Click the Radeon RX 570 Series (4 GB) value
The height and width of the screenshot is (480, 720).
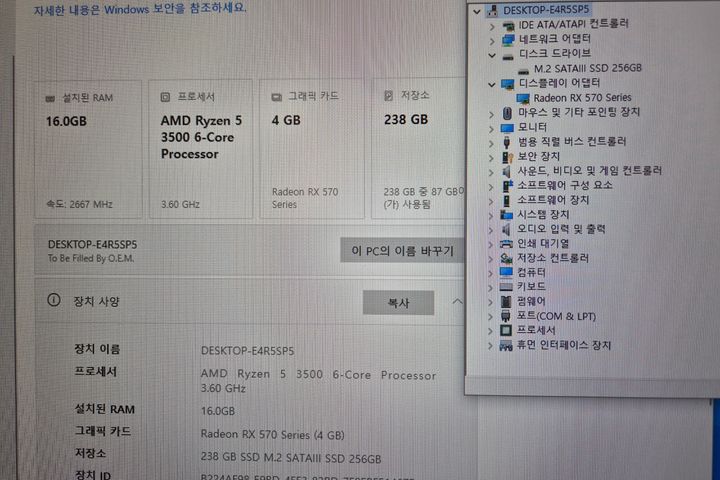[x=272, y=435]
